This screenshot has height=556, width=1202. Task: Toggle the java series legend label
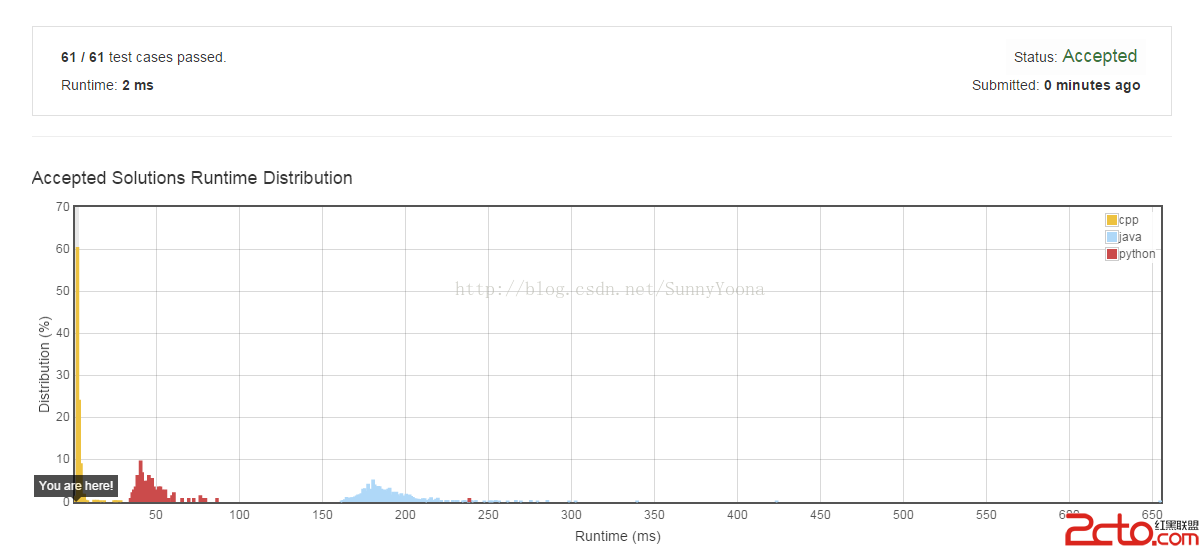click(1130, 237)
